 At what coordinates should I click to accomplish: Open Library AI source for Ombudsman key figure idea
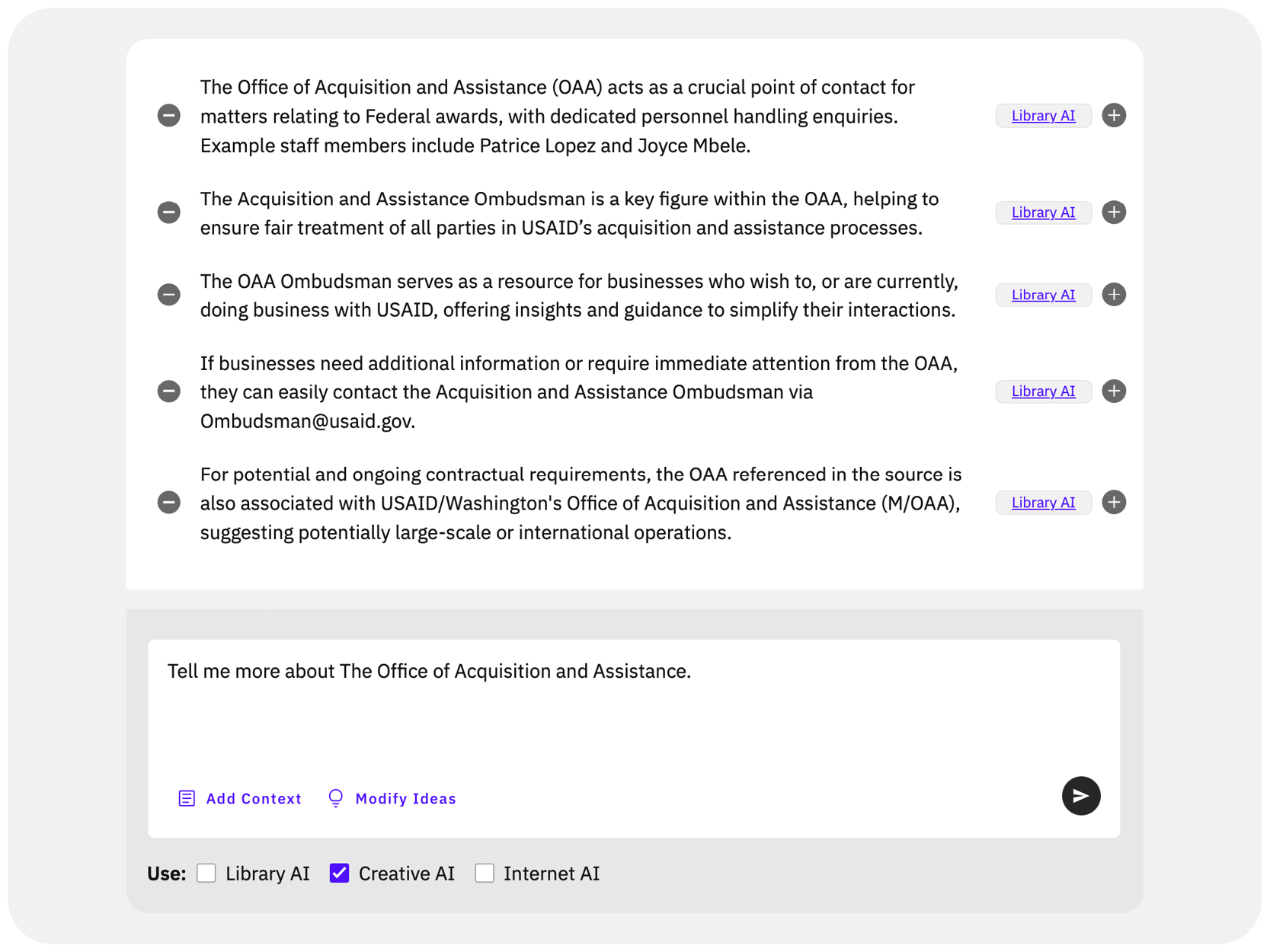click(1043, 212)
